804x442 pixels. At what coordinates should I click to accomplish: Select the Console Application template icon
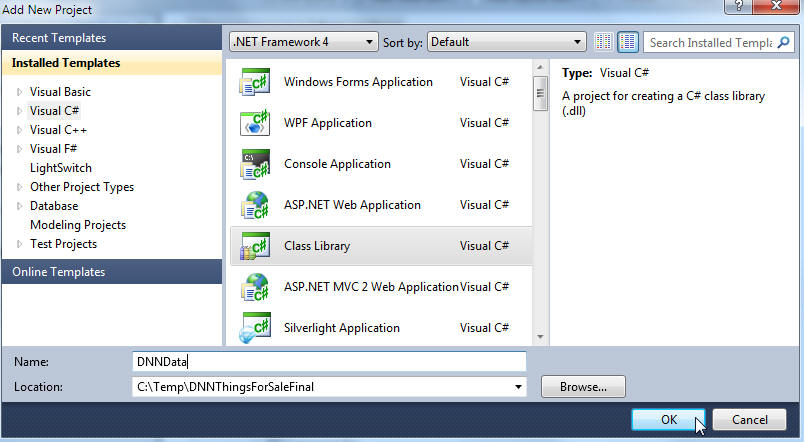click(x=255, y=164)
